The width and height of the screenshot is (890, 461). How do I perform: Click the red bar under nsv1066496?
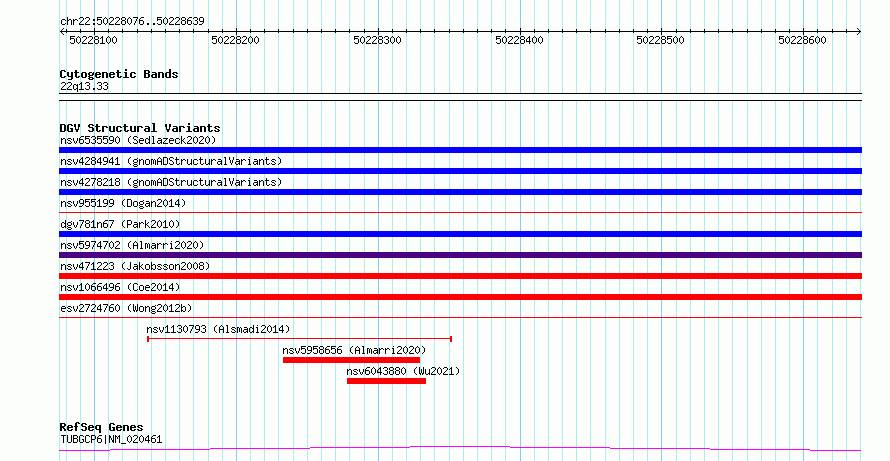point(460,297)
